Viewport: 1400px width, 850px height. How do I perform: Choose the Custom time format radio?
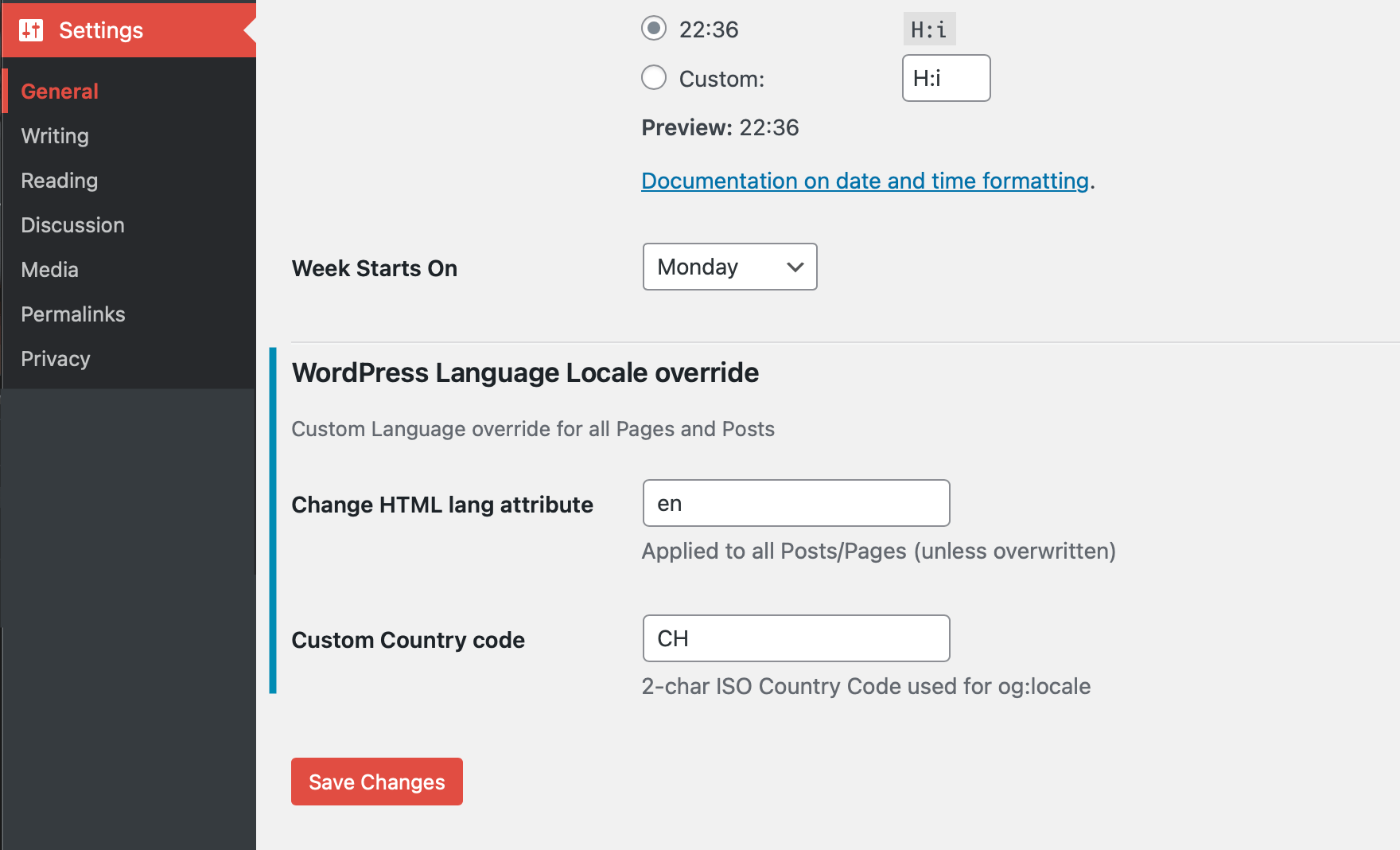click(x=654, y=78)
